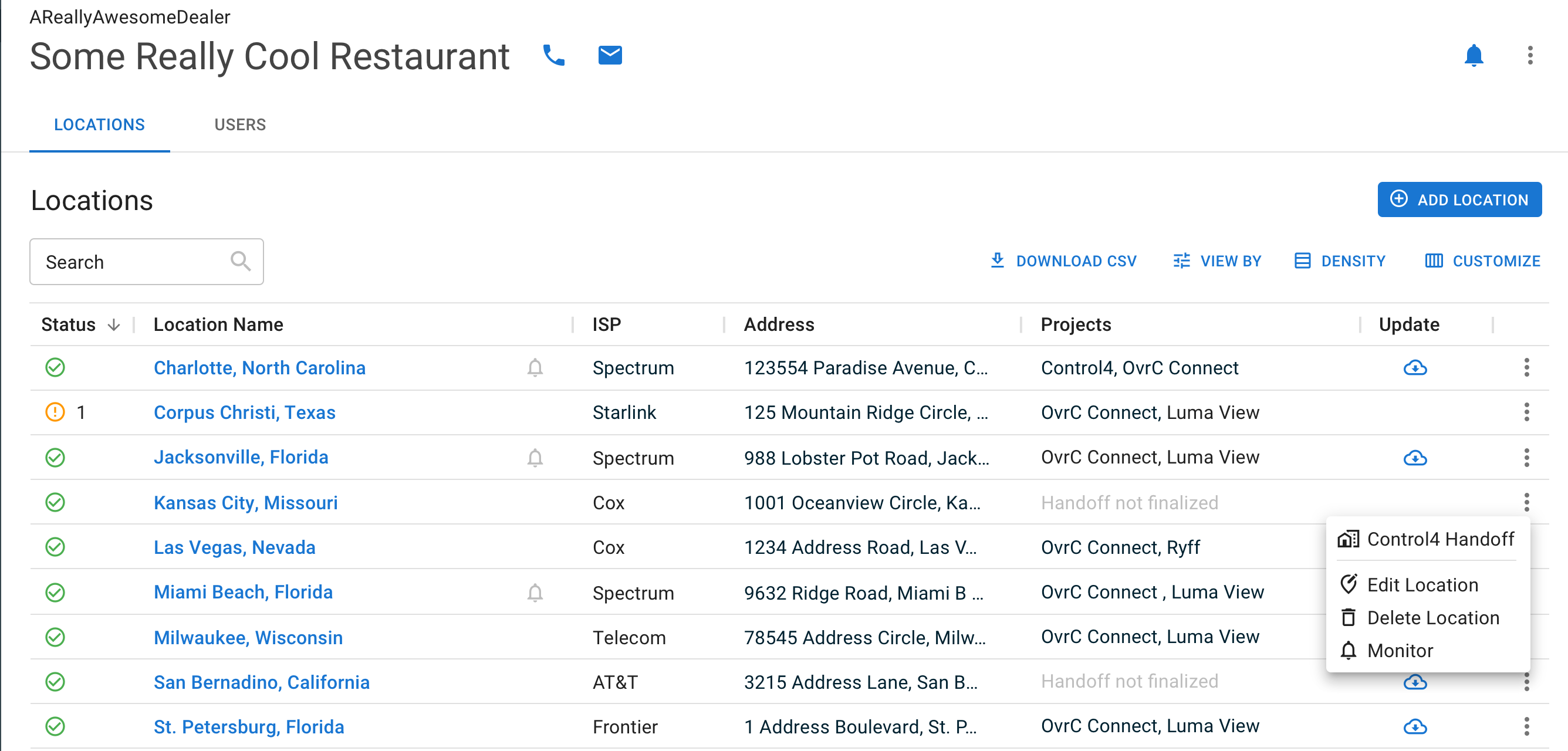This screenshot has width=1568, height=751.
Task: Click Telecom ISP cell
Action: (630, 637)
